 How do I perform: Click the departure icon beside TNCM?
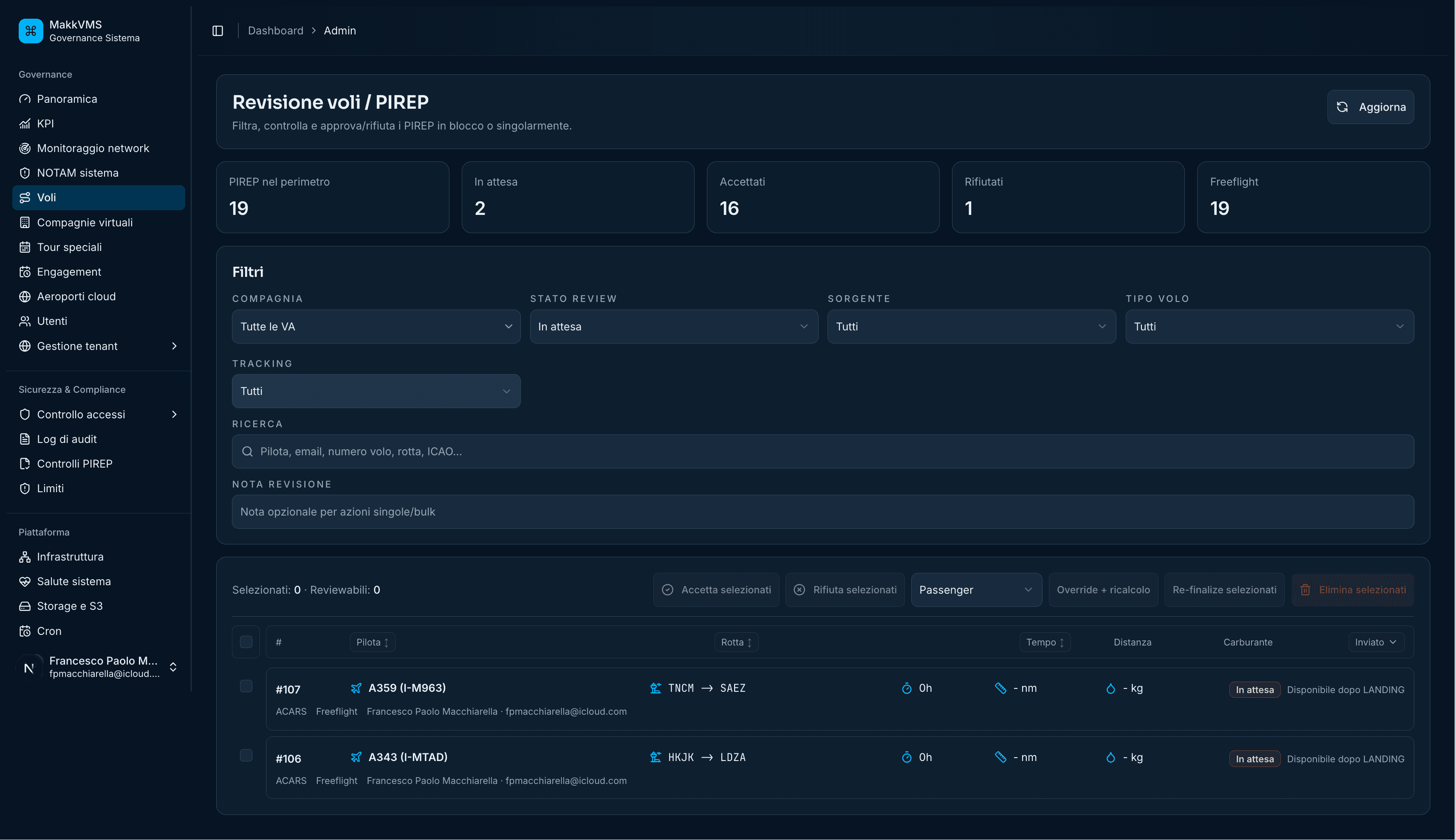coord(655,688)
